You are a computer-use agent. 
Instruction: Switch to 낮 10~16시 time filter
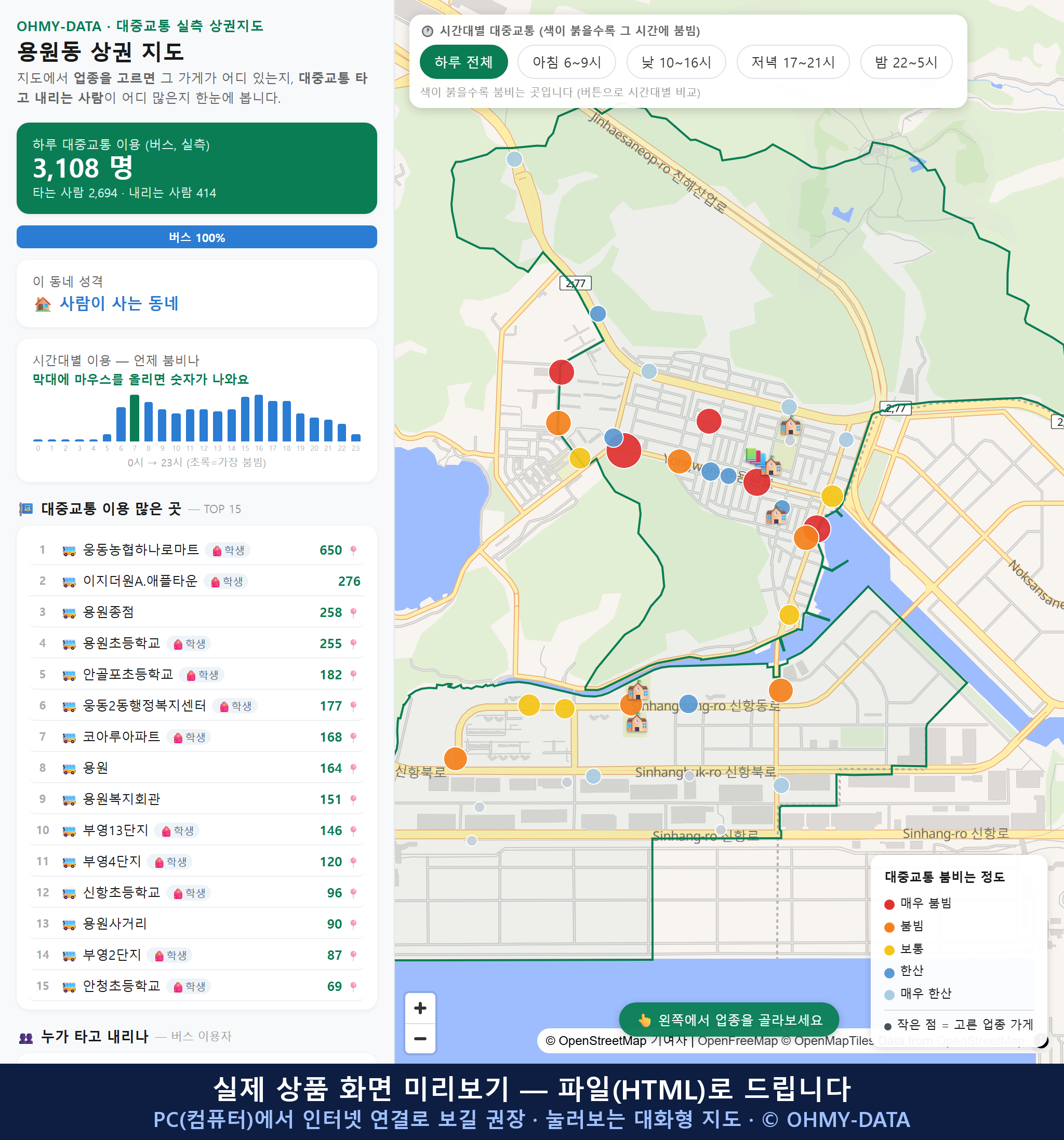coord(676,62)
